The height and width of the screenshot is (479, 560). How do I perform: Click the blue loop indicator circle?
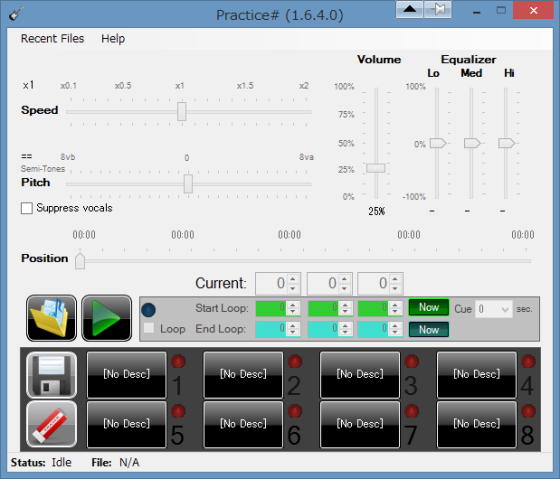pos(148,310)
